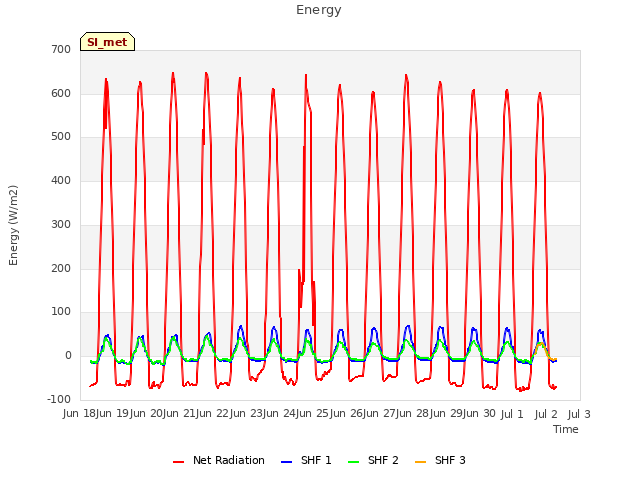The width and height of the screenshot is (640, 480).
Task: Click the 400 y-axis tick label
Action: tap(61, 180)
